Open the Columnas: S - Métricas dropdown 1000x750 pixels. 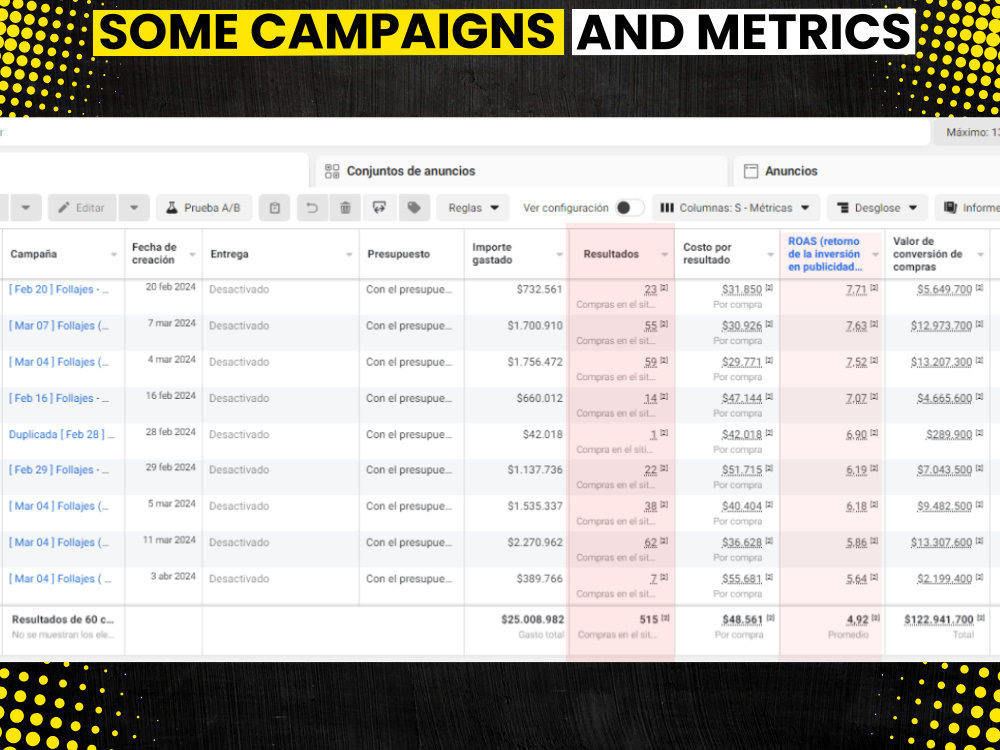coord(736,208)
